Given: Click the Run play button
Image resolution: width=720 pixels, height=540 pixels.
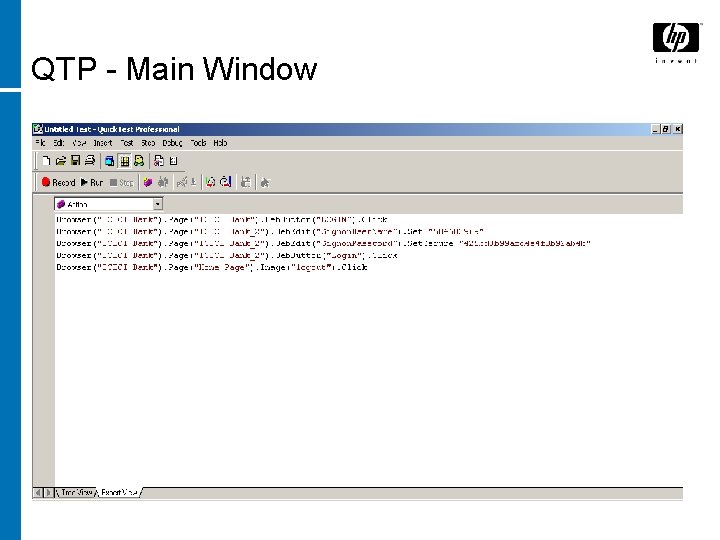Looking at the screenshot, I should point(92,182).
